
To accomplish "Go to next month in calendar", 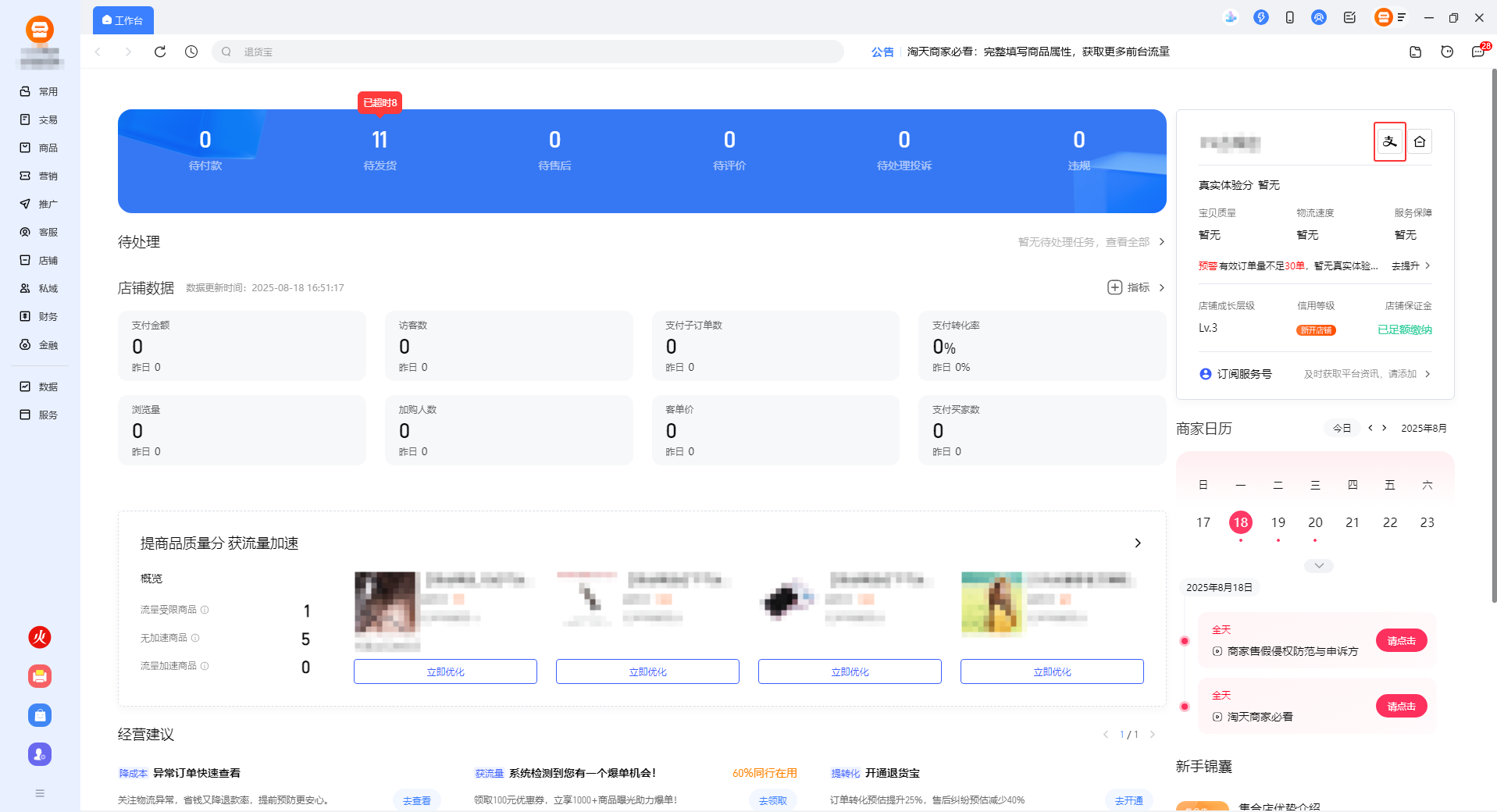I will click(1385, 428).
